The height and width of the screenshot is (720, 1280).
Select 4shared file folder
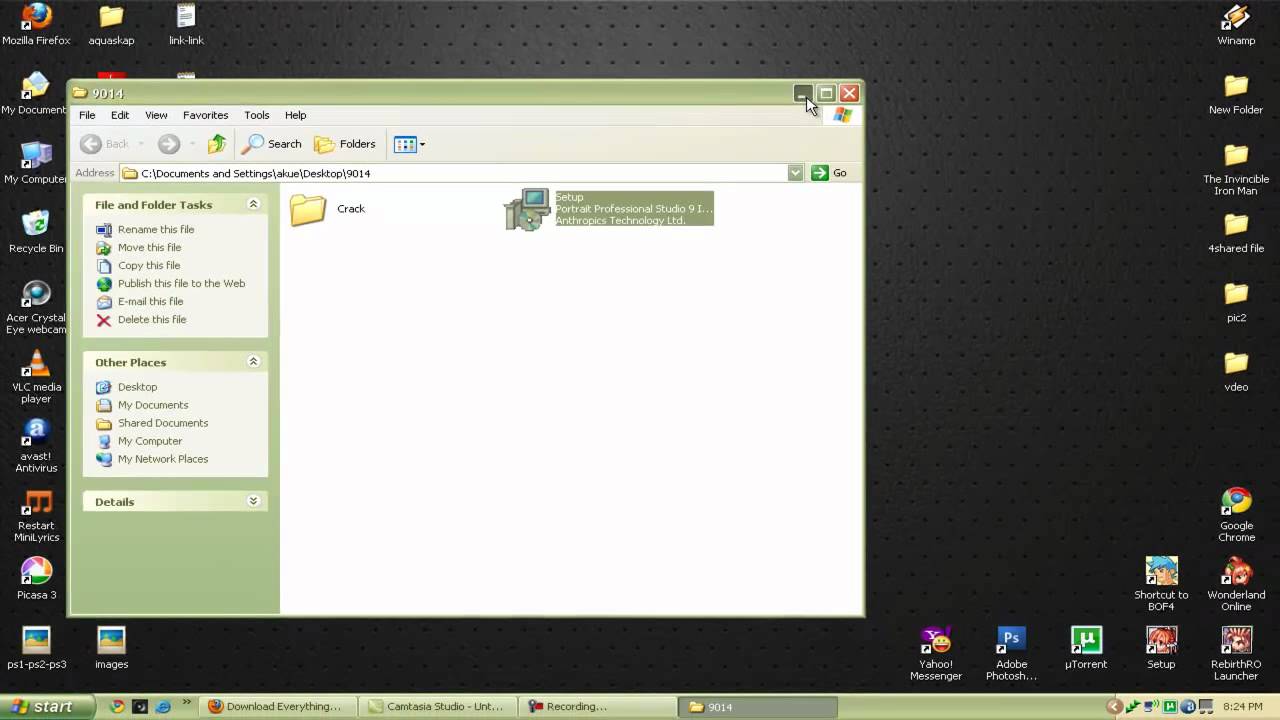[1236, 232]
